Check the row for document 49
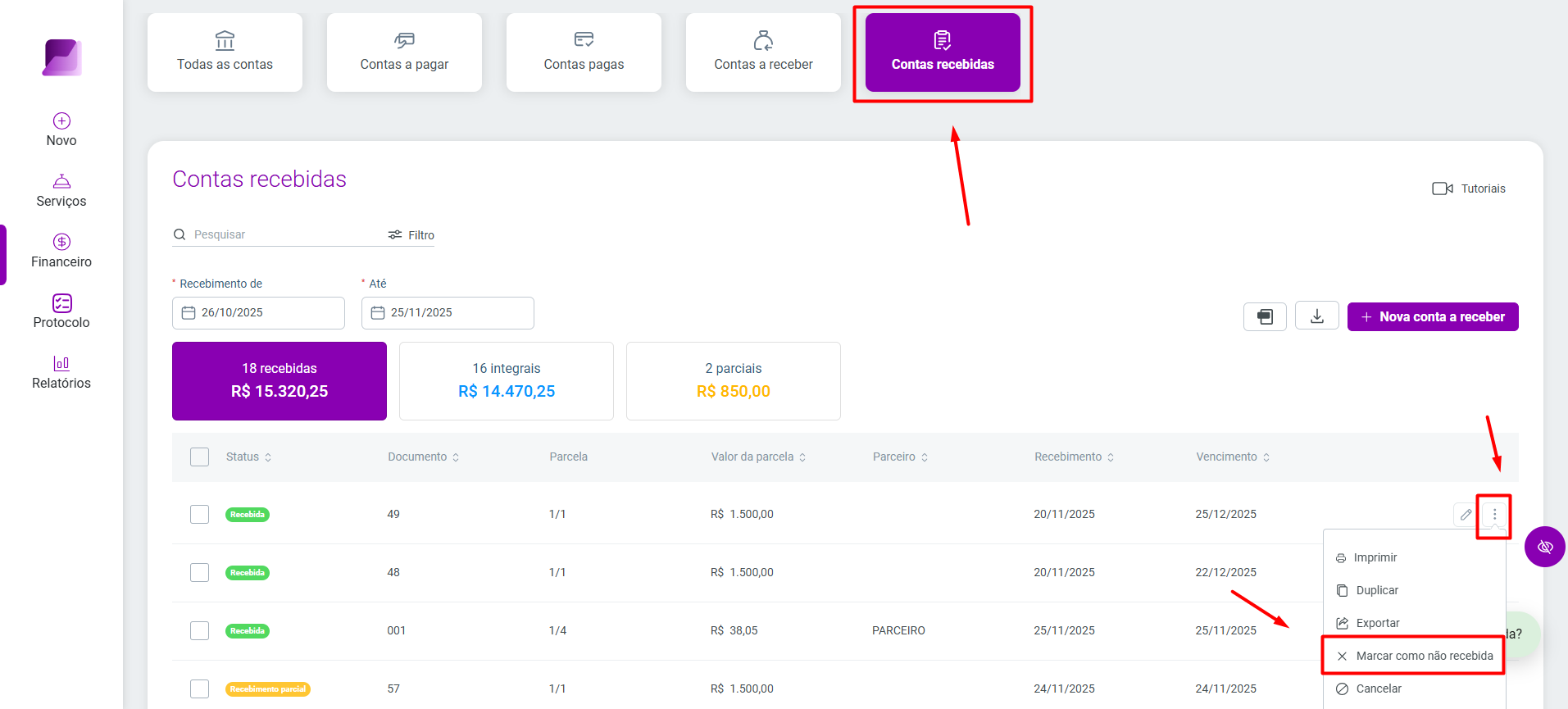Image resolution: width=1568 pixels, height=709 pixels. pyautogui.click(x=199, y=514)
